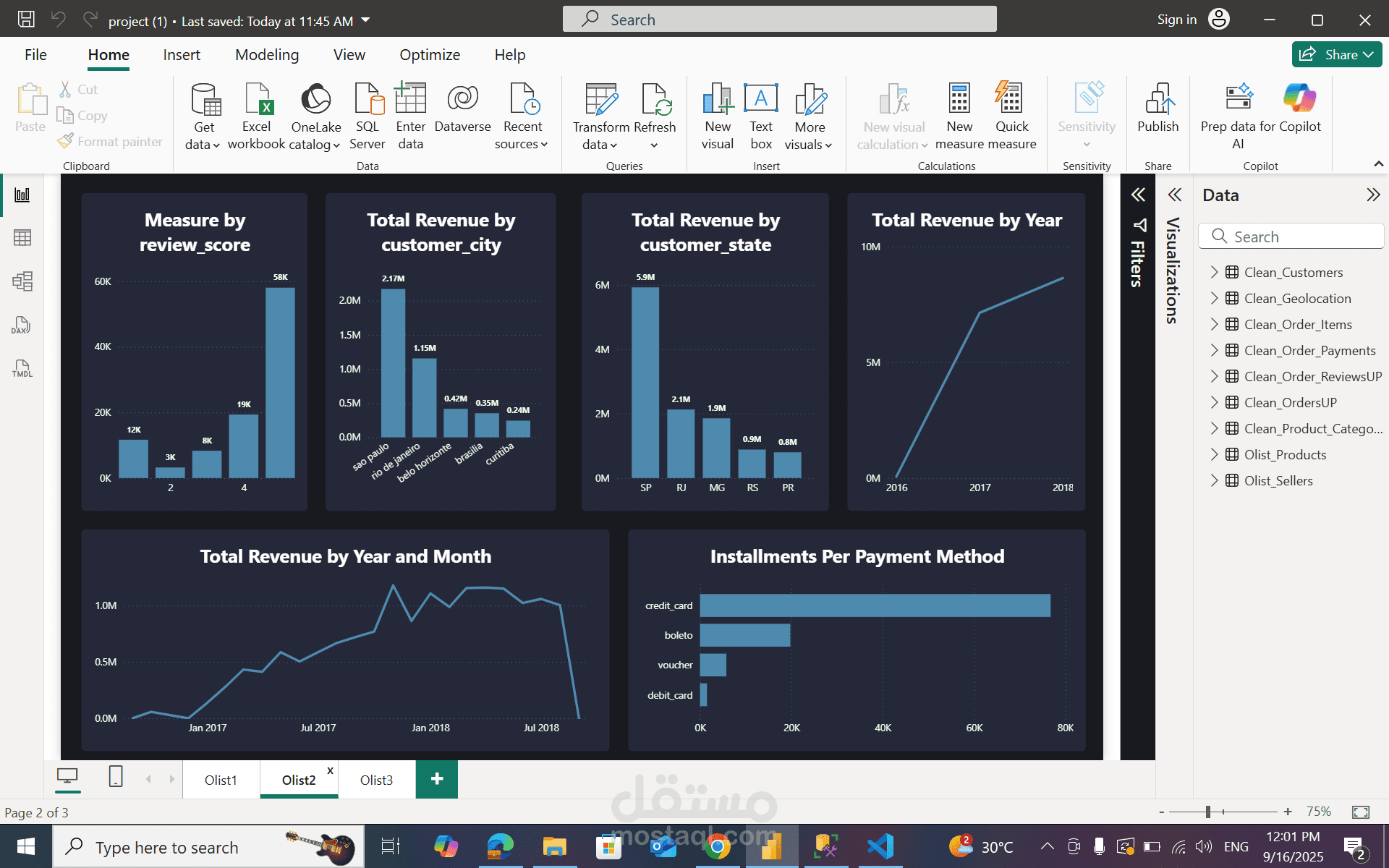Open TMDL view in sidebar
The image size is (1389, 868).
click(22, 368)
